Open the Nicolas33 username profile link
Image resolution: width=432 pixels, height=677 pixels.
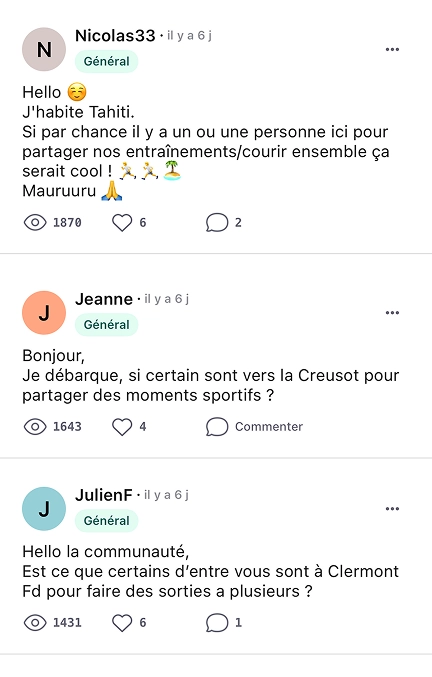(x=115, y=36)
